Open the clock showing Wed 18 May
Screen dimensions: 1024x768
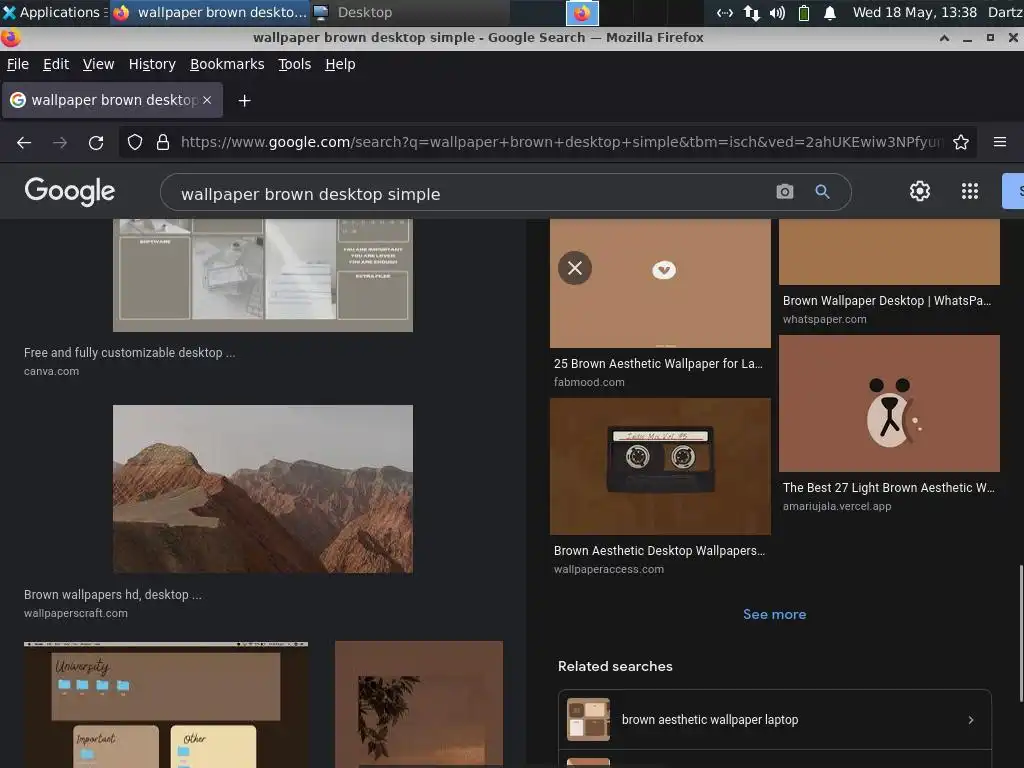pos(914,12)
